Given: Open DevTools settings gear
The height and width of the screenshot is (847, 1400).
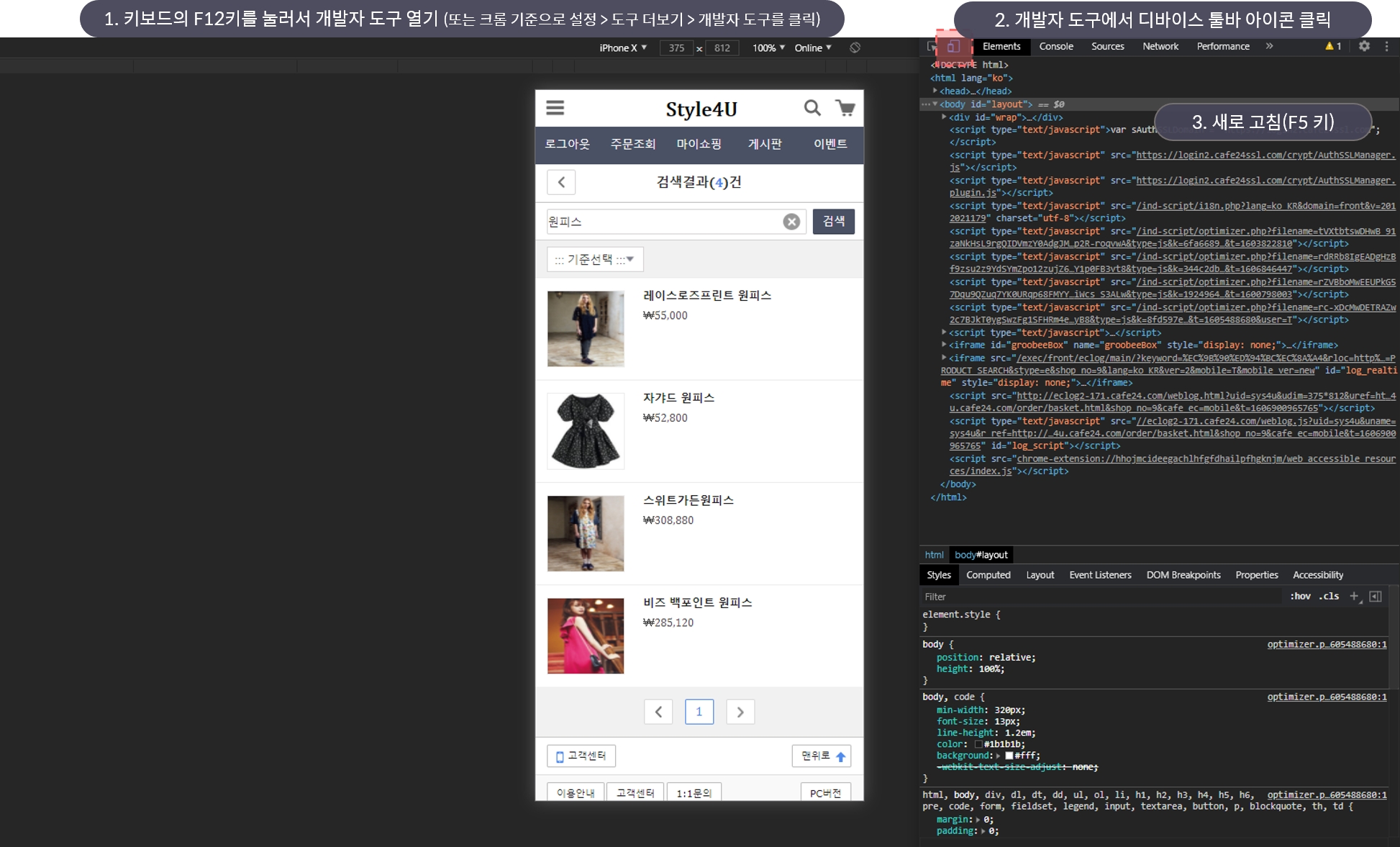Looking at the screenshot, I should pyautogui.click(x=1364, y=46).
